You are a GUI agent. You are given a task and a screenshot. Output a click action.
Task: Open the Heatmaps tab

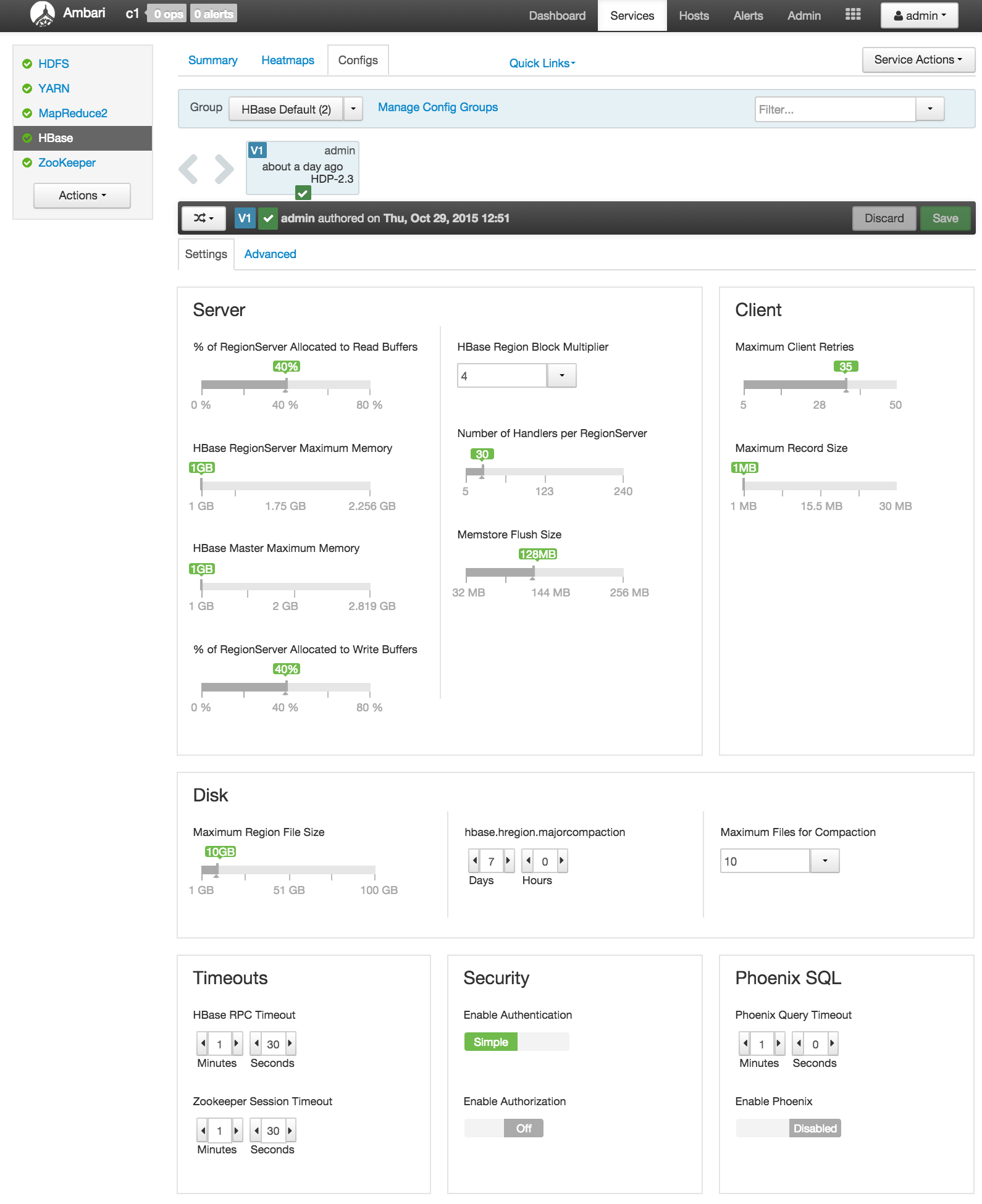pyautogui.click(x=287, y=61)
